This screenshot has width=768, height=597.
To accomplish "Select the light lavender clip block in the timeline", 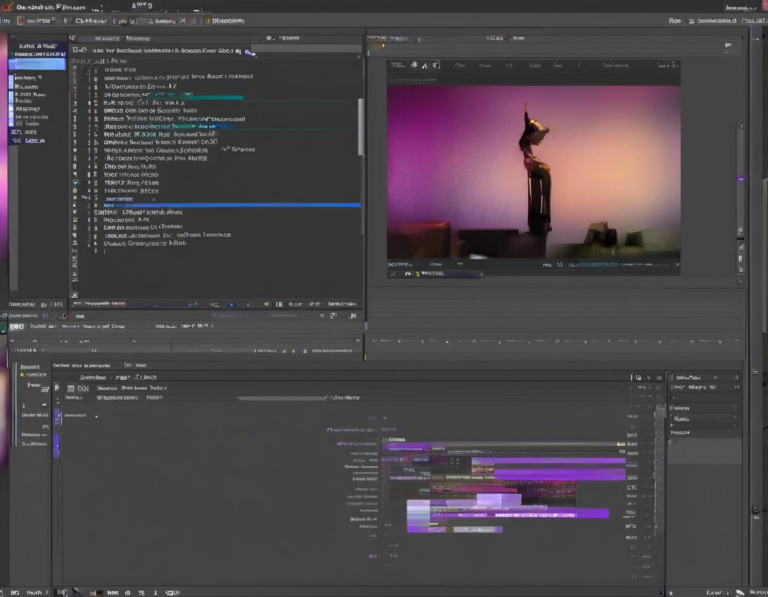I will click(499, 500).
